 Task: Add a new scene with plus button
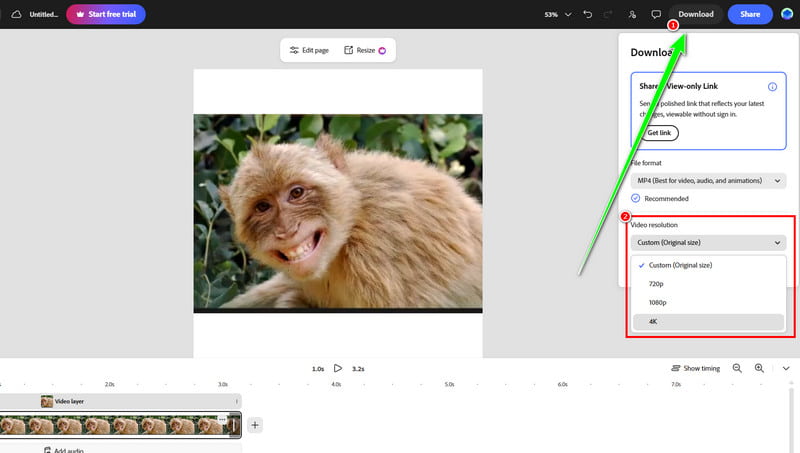point(255,425)
